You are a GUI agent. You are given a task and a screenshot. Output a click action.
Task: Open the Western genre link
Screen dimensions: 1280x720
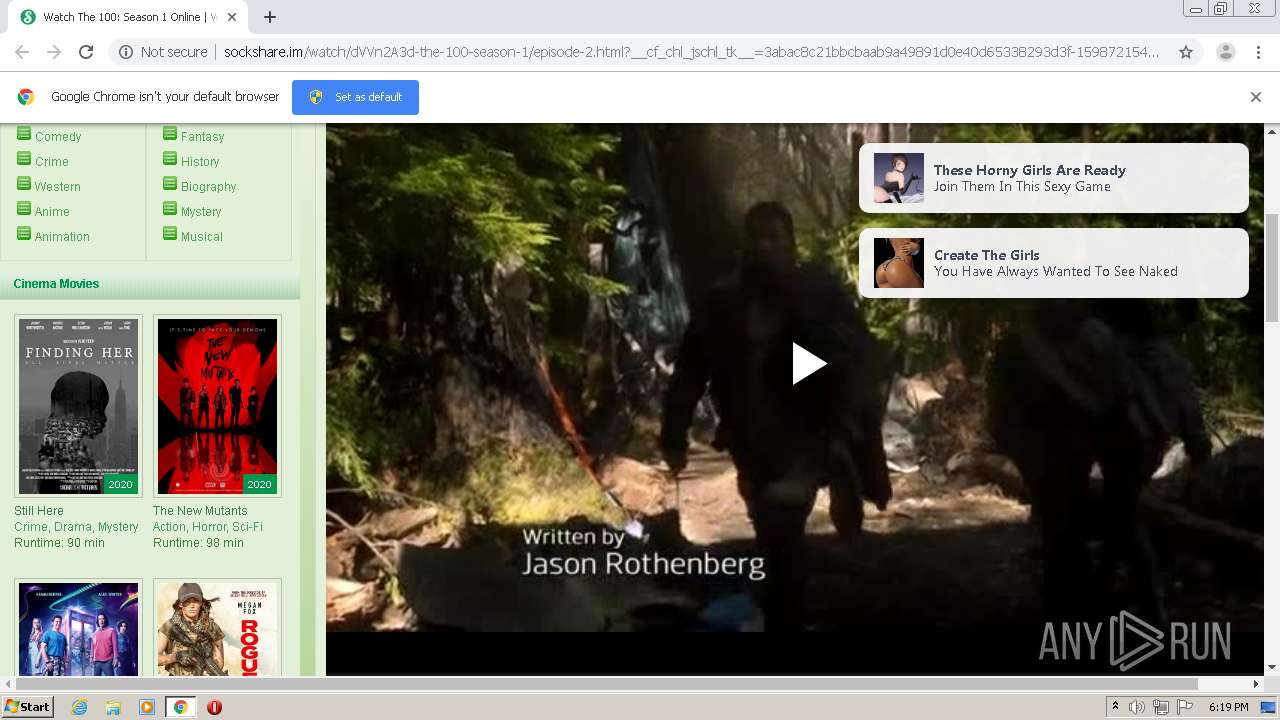click(58, 187)
